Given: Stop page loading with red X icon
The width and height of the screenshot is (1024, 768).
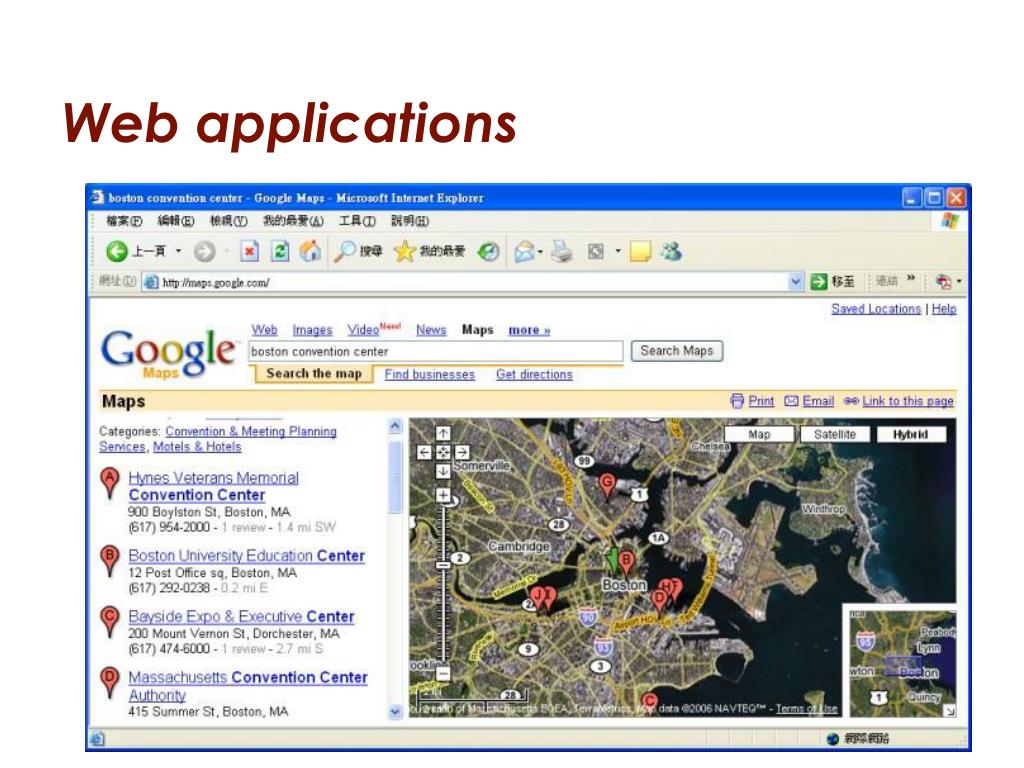Looking at the screenshot, I should 249,251.
